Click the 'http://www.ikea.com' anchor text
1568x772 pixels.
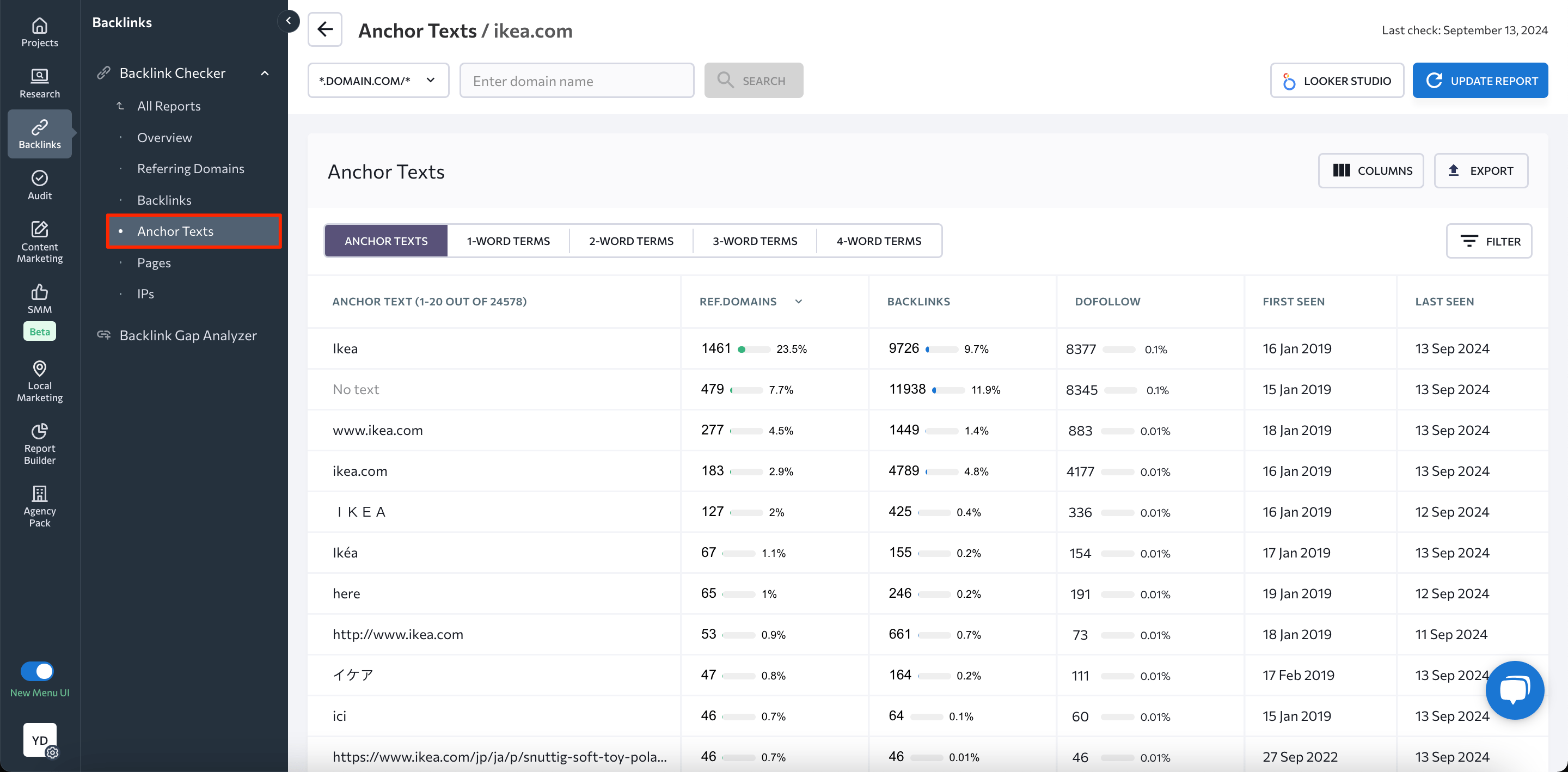[x=397, y=634]
